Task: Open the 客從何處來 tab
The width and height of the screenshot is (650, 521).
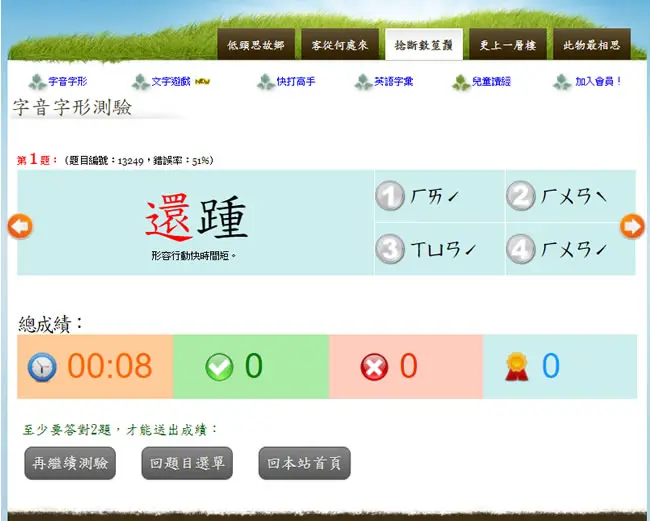Action: (340, 45)
